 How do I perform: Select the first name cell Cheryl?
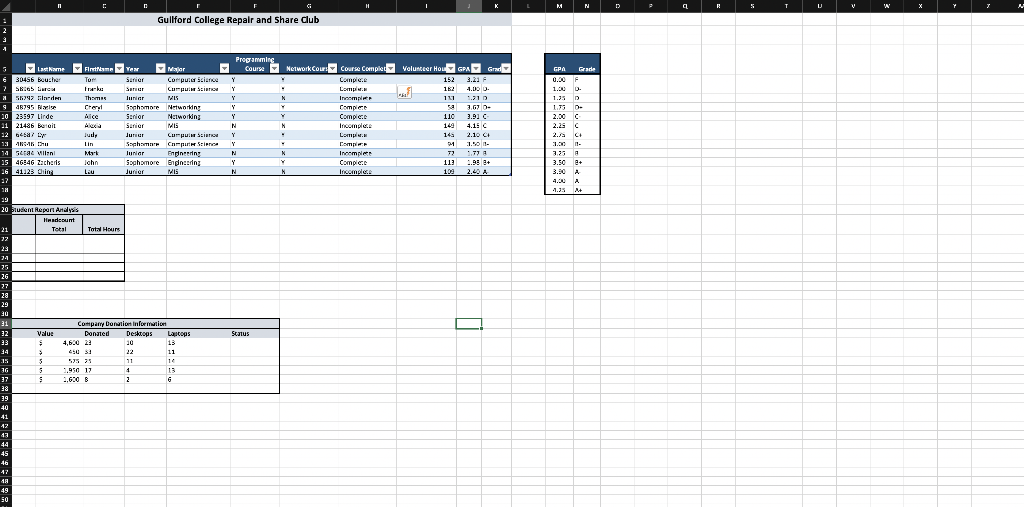104,106
